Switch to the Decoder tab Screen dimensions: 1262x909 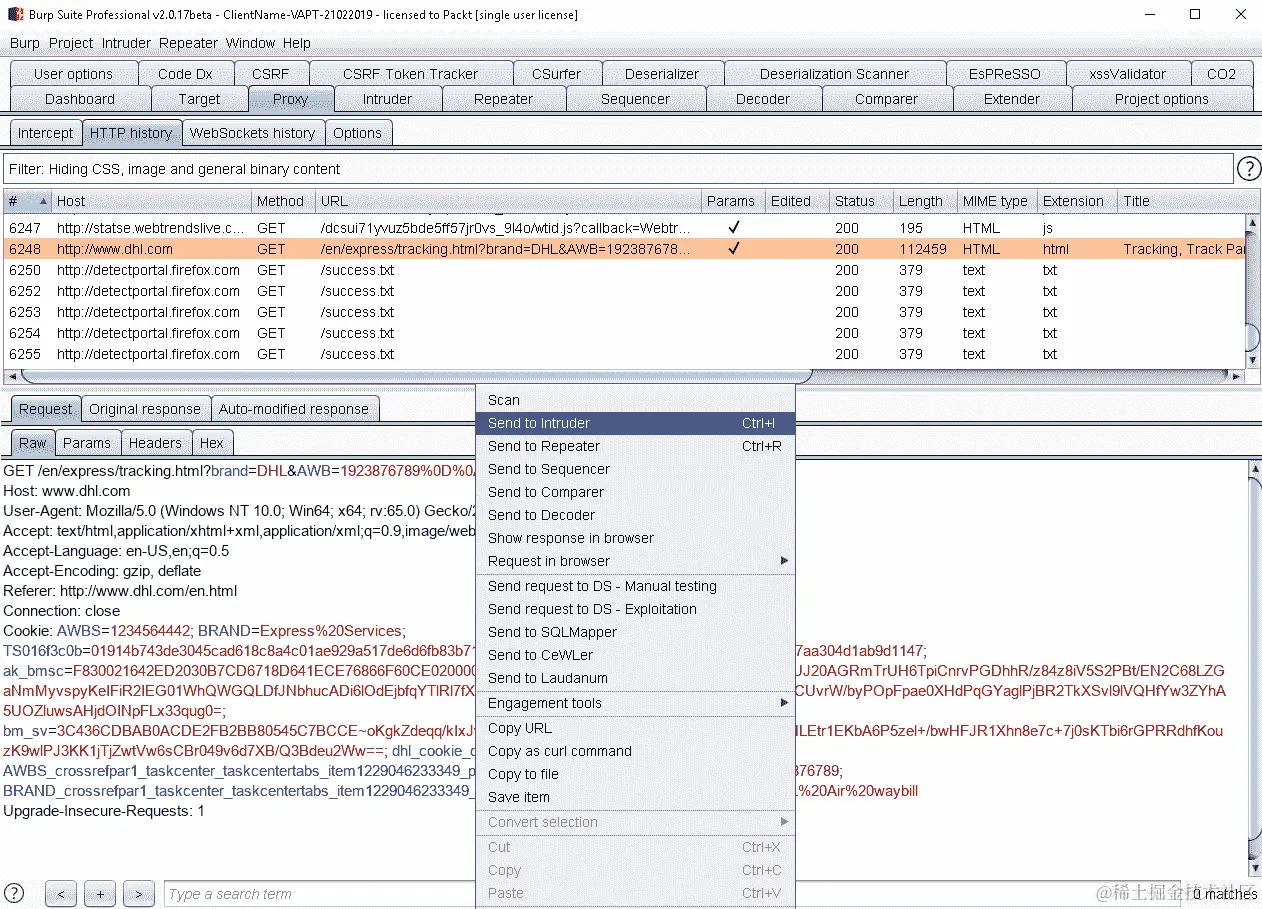click(x=763, y=99)
